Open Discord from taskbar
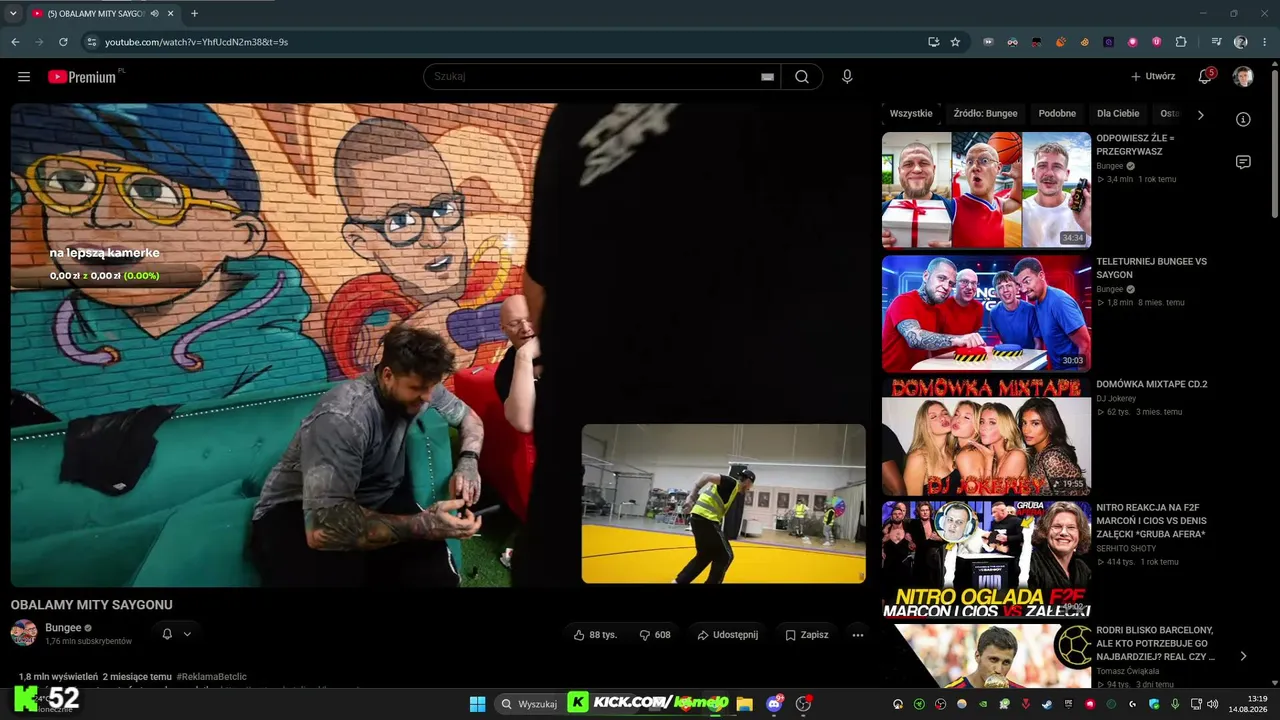The width and height of the screenshot is (1280, 720). click(x=773, y=704)
